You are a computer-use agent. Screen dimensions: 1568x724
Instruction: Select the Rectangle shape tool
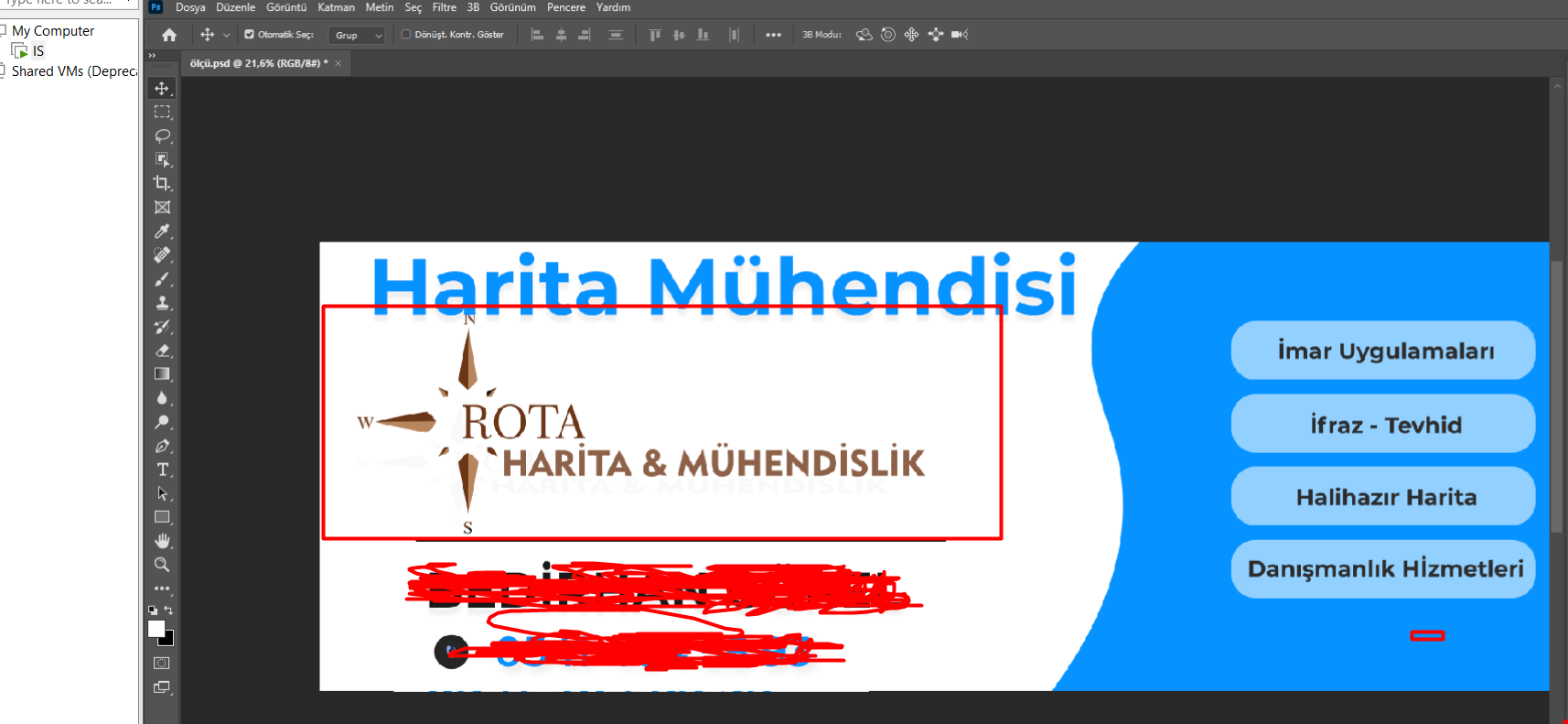[x=162, y=517]
